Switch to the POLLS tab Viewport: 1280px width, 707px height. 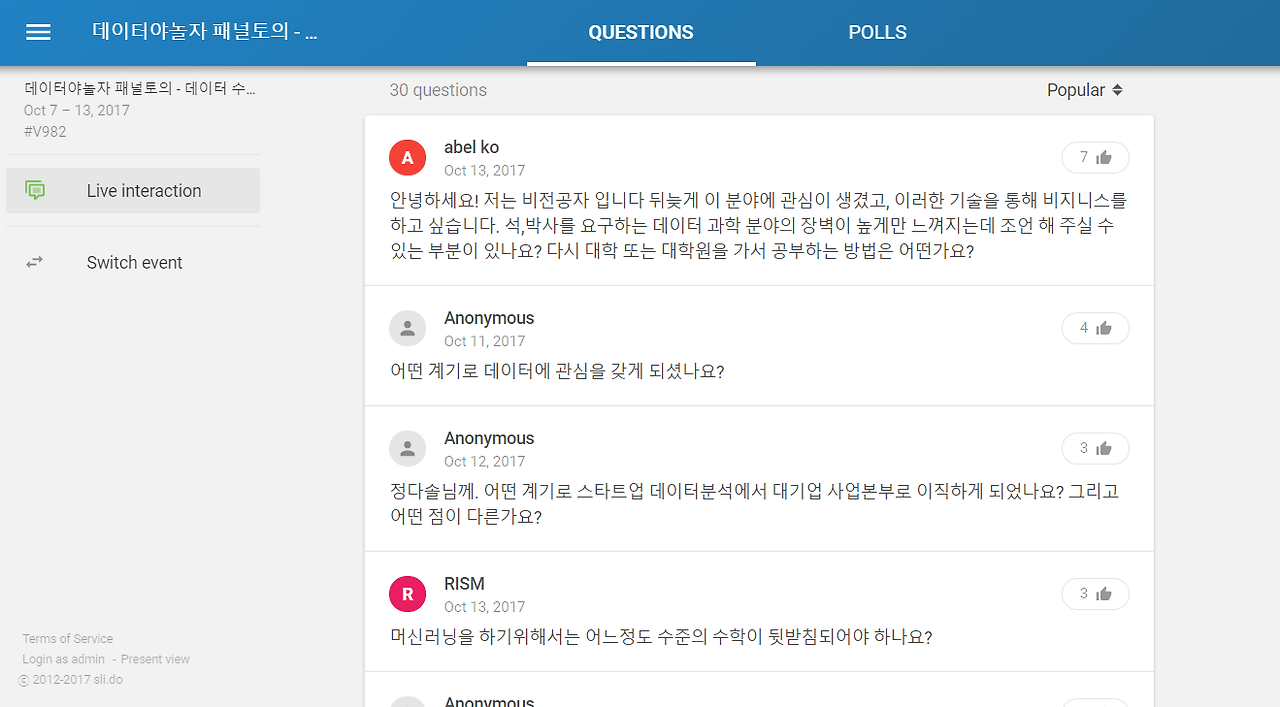point(877,32)
